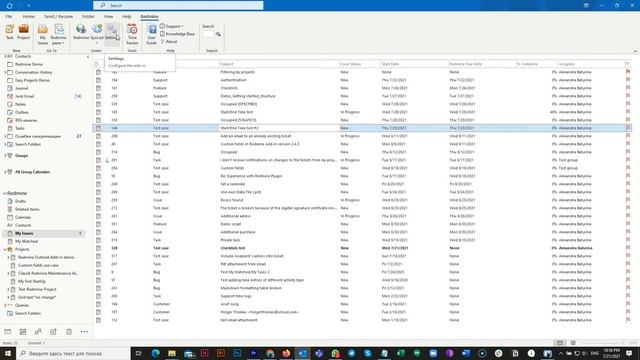Click the About button

tap(169, 42)
